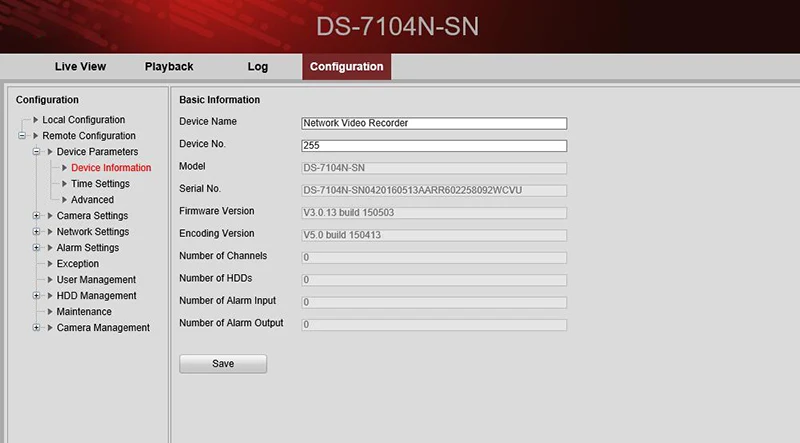
Task: Collapse Remote Configuration with its minus box
Action: click(22, 136)
